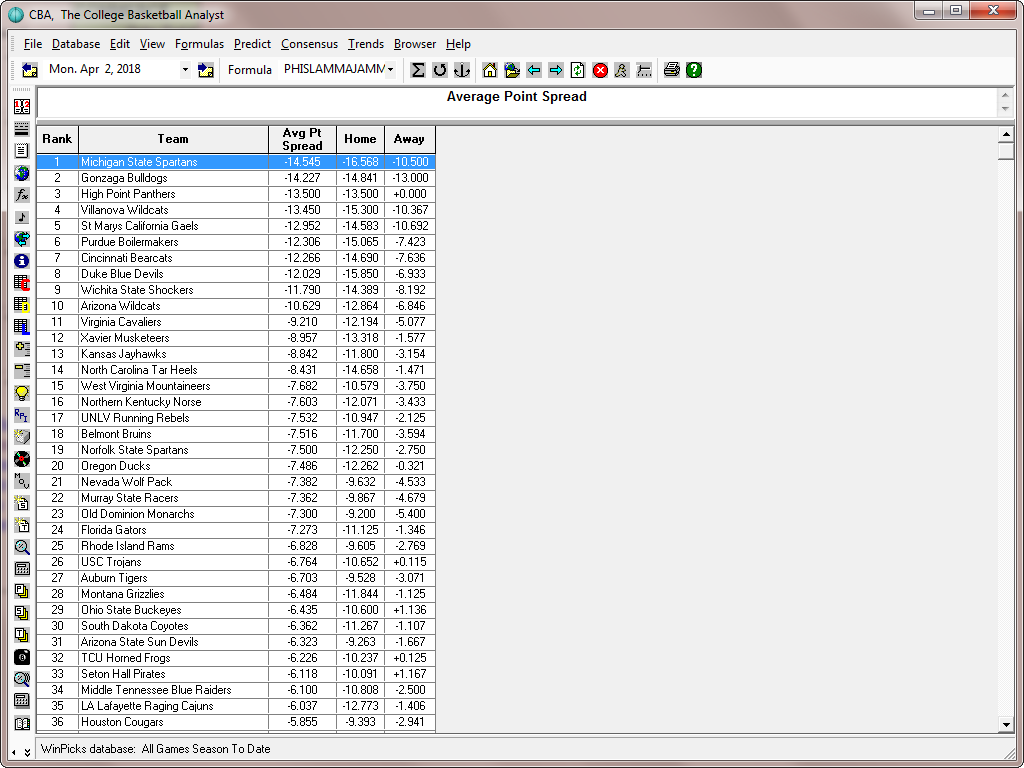The image size is (1024, 768).
Task: Click the table scrollbar down arrow
Action: point(1006,724)
